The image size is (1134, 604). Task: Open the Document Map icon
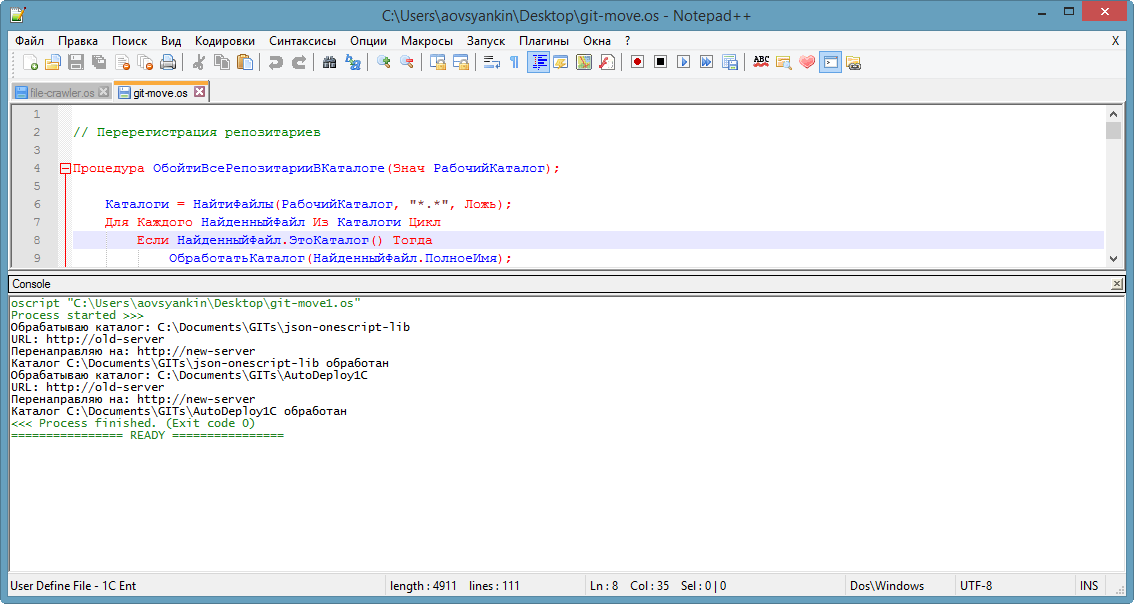[x=584, y=63]
